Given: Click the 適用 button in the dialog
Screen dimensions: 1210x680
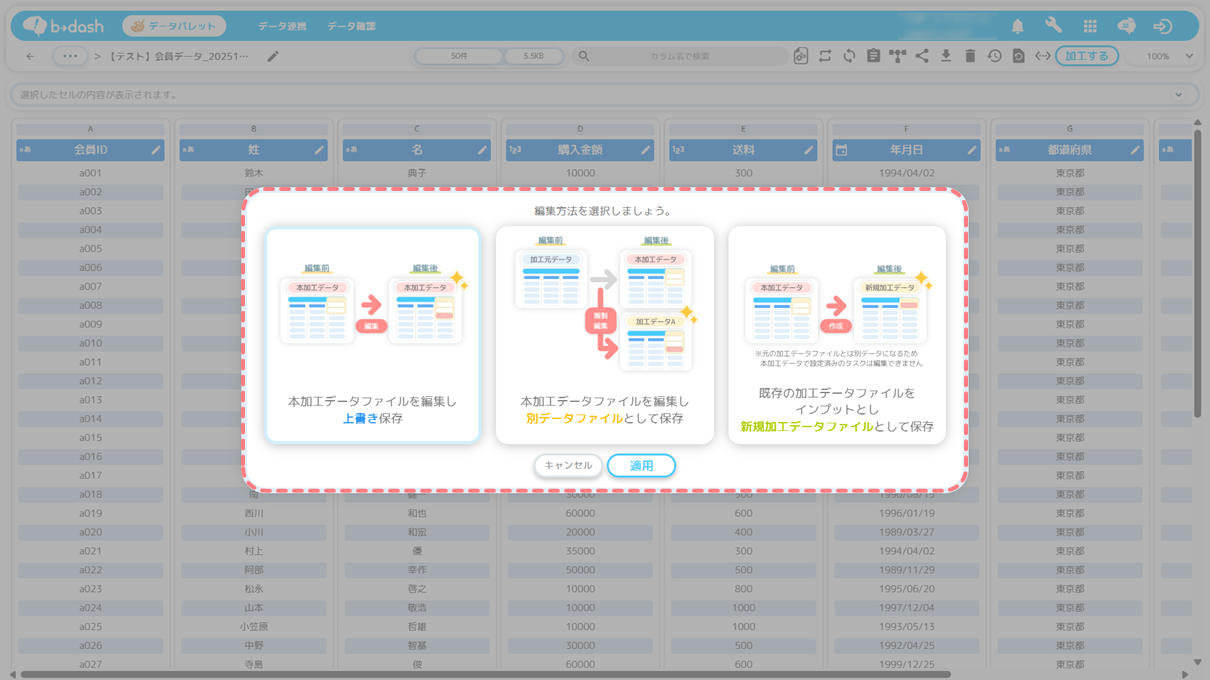Looking at the screenshot, I should click(641, 466).
